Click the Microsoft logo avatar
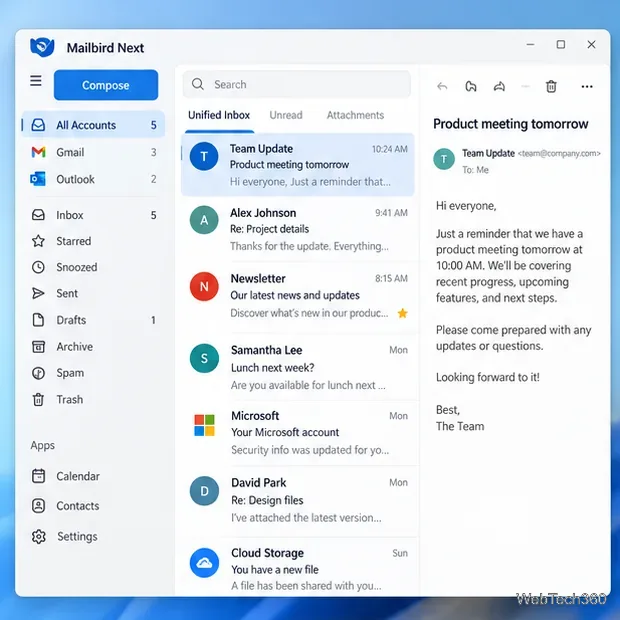 pyautogui.click(x=204, y=425)
